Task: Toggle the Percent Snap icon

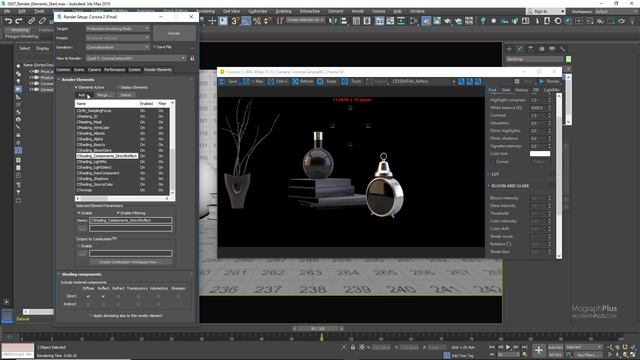Action: click(x=257, y=21)
